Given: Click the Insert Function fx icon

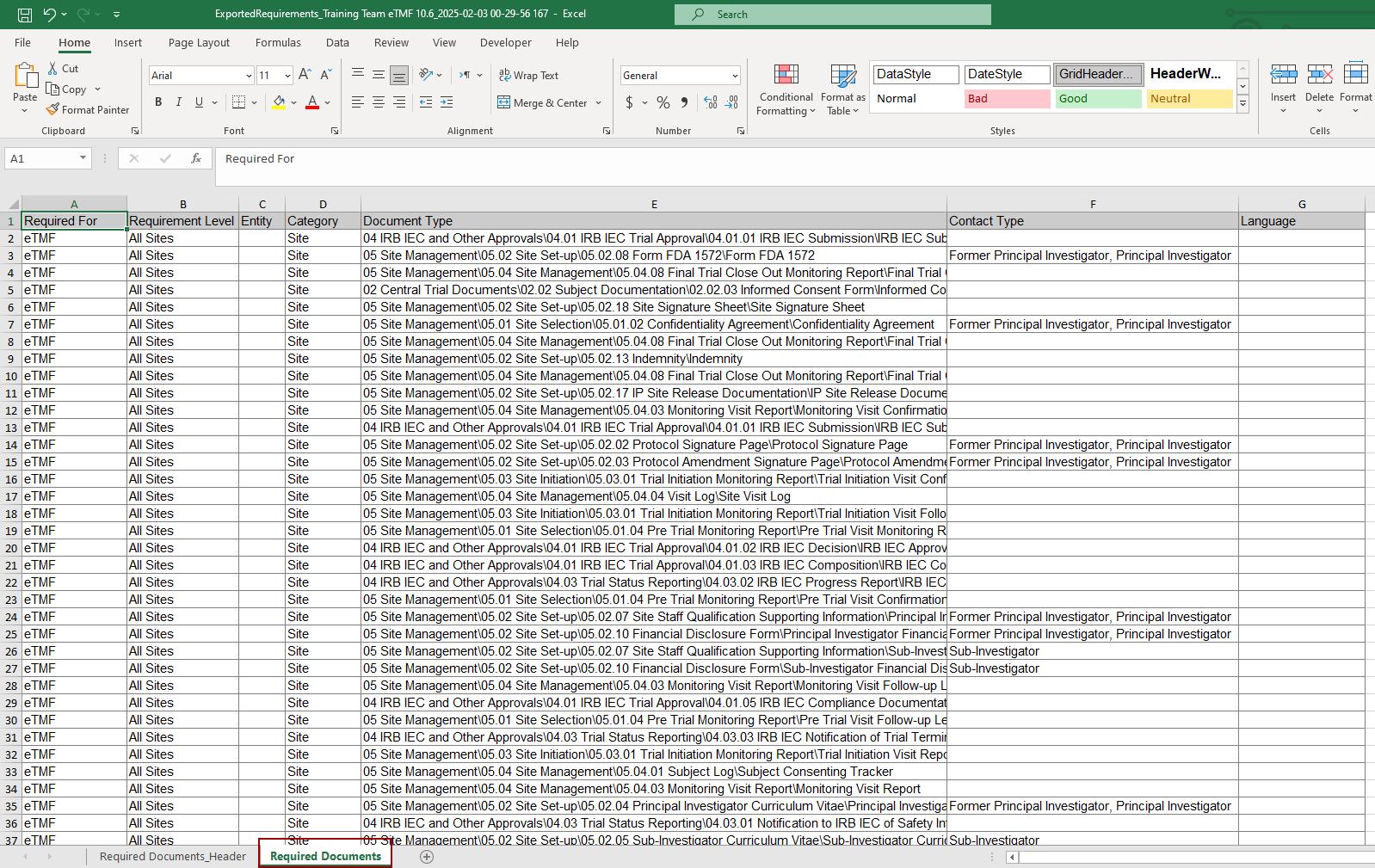Looking at the screenshot, I should [196, 158].
